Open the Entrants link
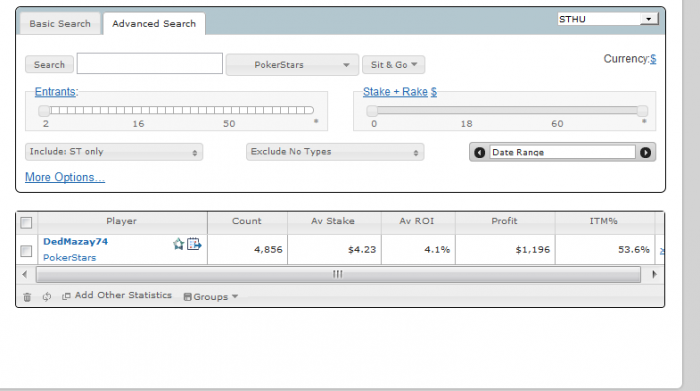Image resolution: width=700 pixels, height=391 pixels. (x=55, y=92)
